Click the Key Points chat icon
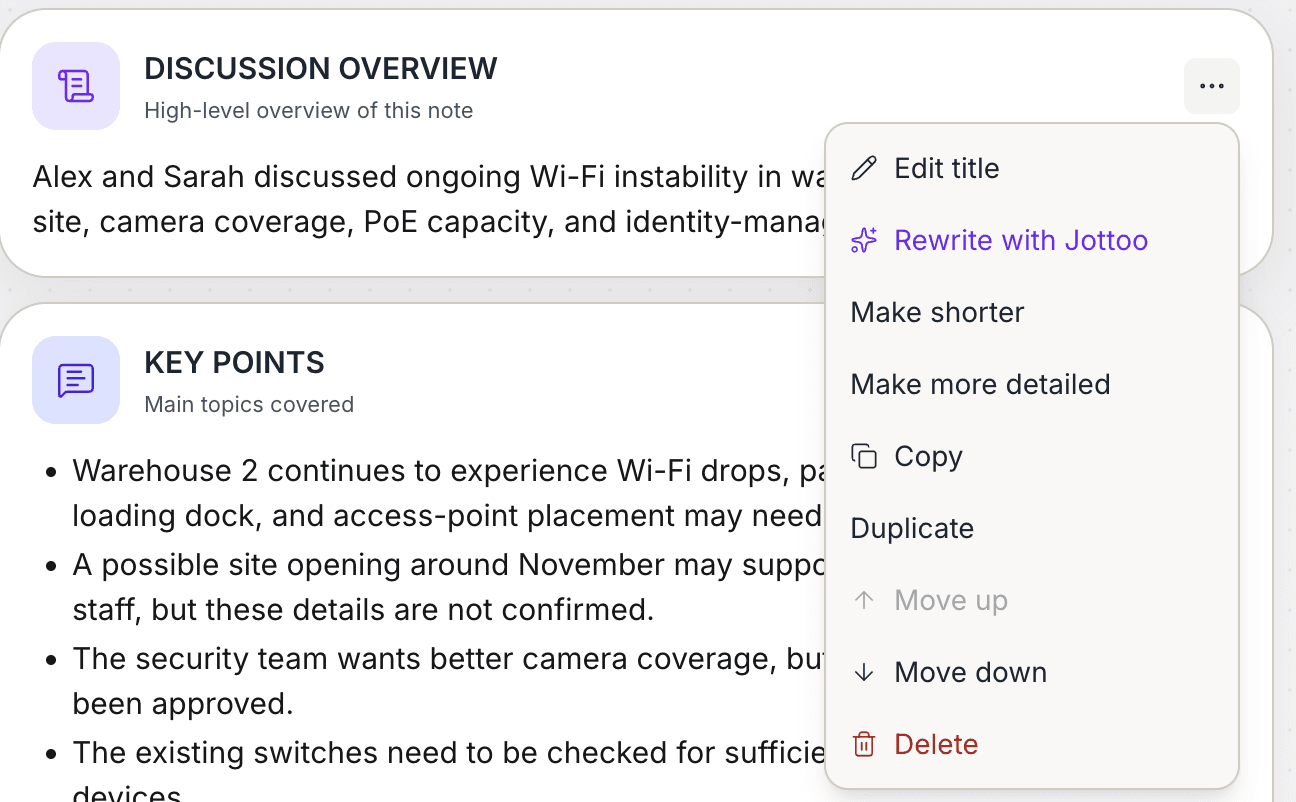This screenshot has width=1296, height=802. coord(76,380)
